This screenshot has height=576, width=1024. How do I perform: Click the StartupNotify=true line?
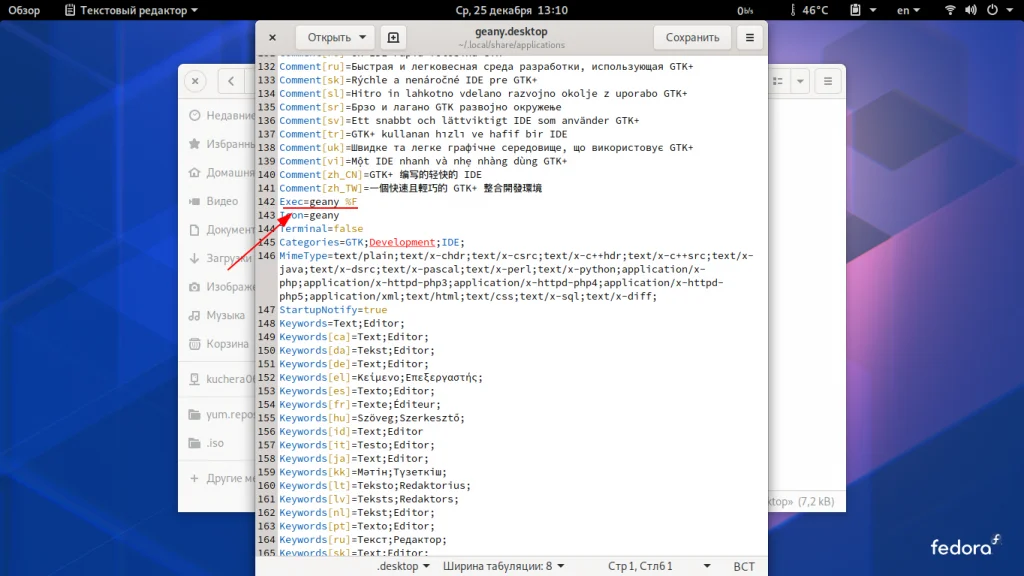pyautogui.click(x=333, y=310)
